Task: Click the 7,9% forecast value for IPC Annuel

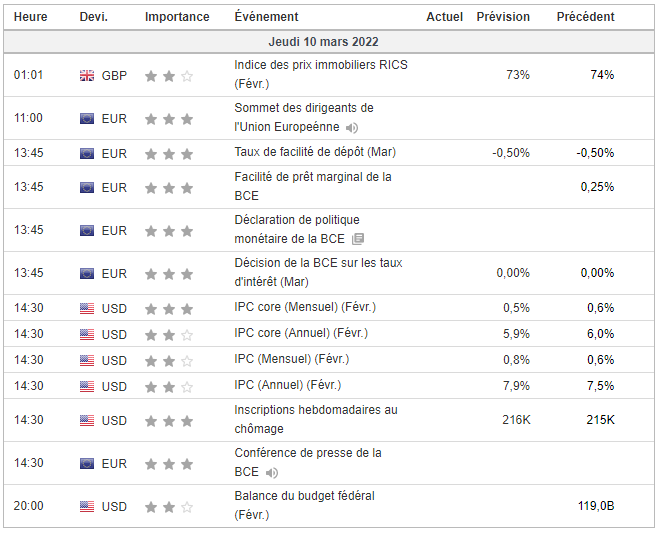Action: [x=516, y=386]
